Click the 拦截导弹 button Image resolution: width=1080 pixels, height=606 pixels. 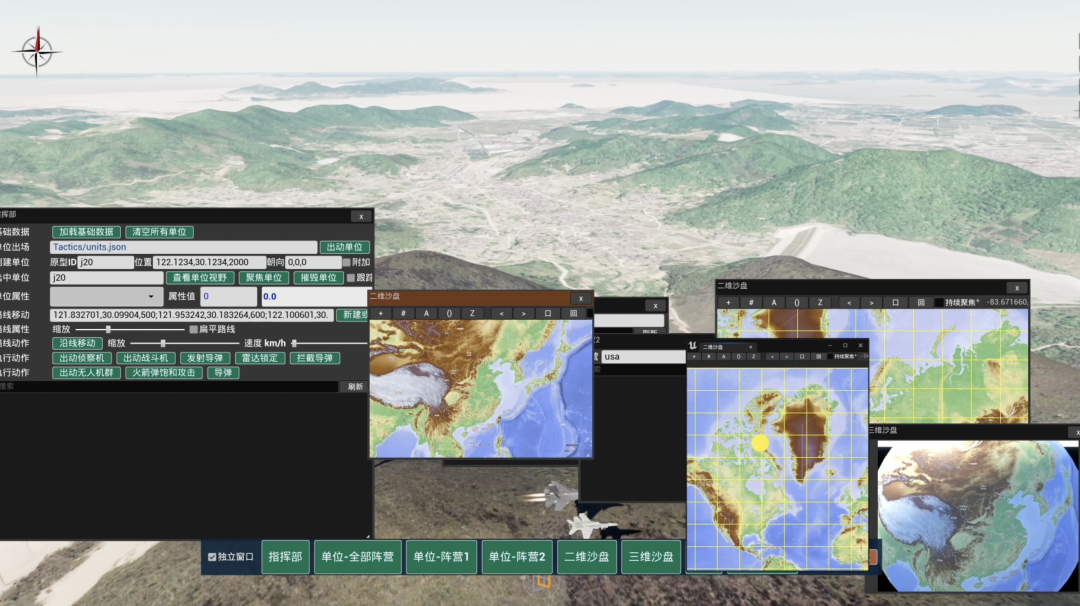click(314, 358)
